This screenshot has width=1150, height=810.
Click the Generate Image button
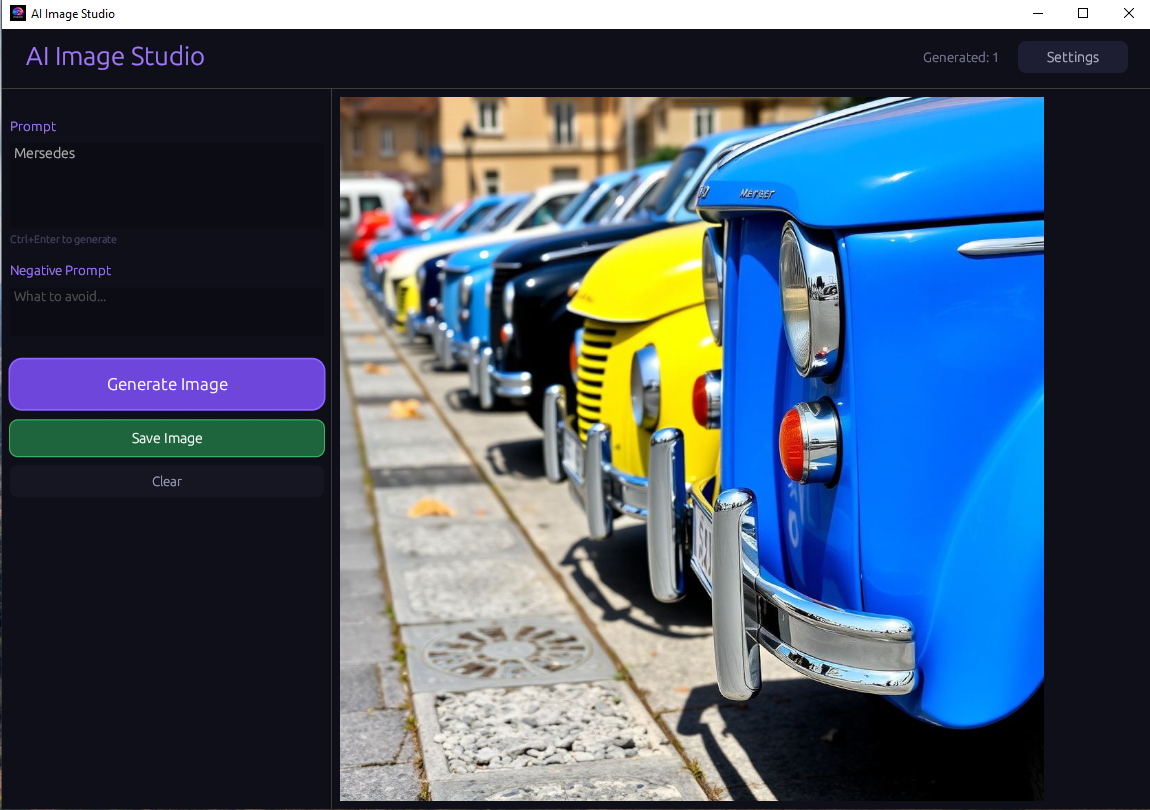tap(166, 384)
